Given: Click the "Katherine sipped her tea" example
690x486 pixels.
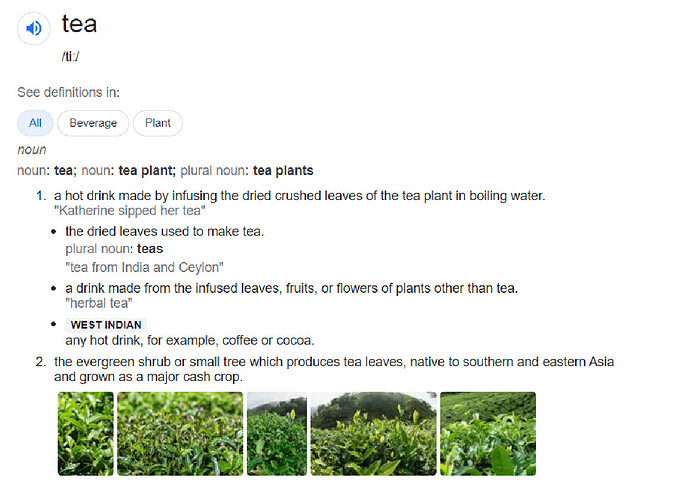Looking at the screenshot, I should pos(129,211).
